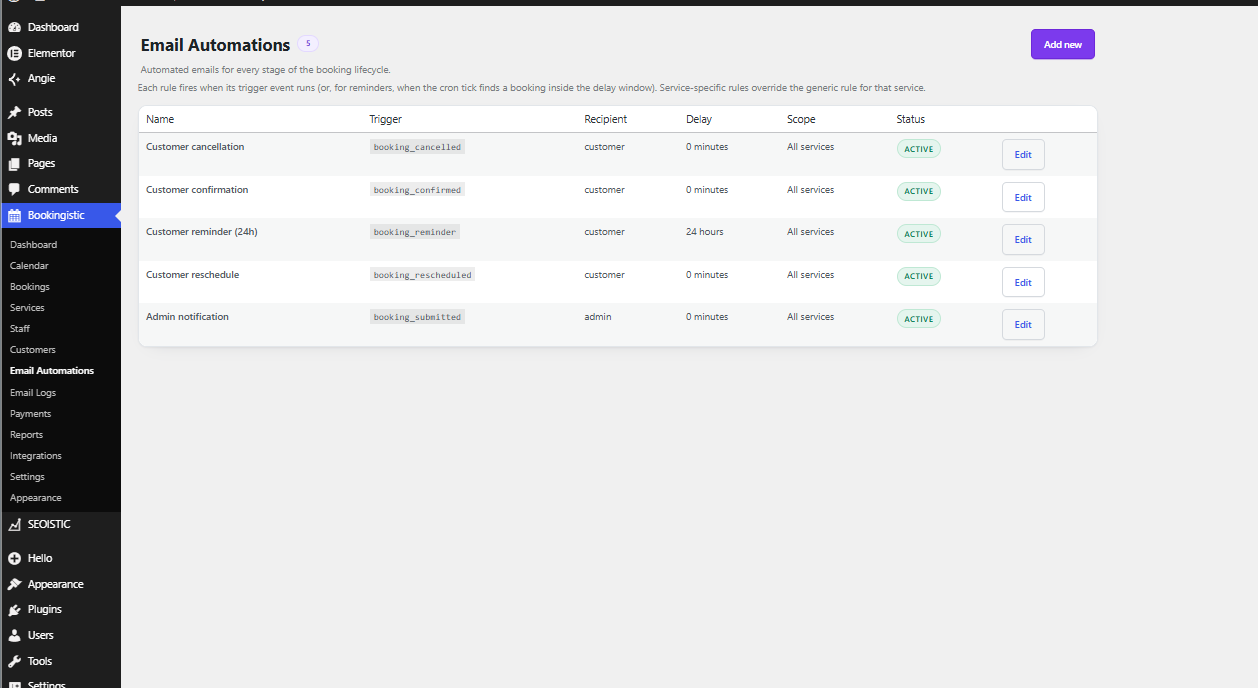Click the 24 hours delay value
Image resolution: width=1258 pixels, height=688 pixels.
pos(705,232)
